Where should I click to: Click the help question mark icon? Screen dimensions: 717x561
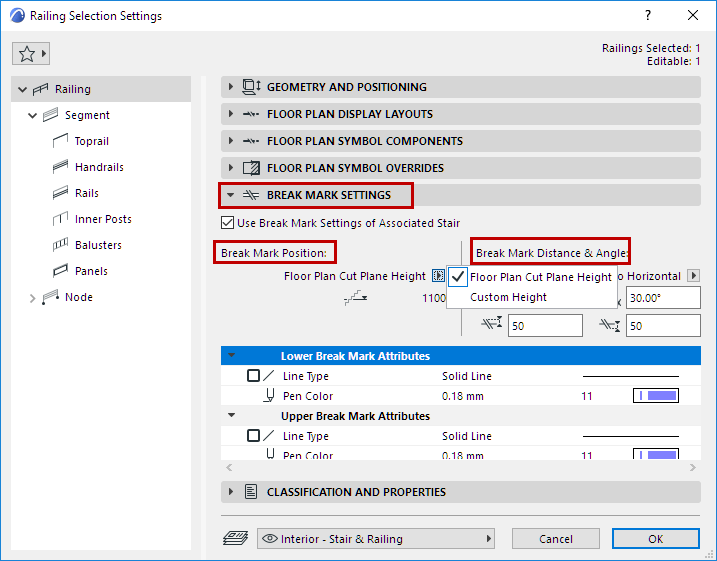[x=648, y=16]
